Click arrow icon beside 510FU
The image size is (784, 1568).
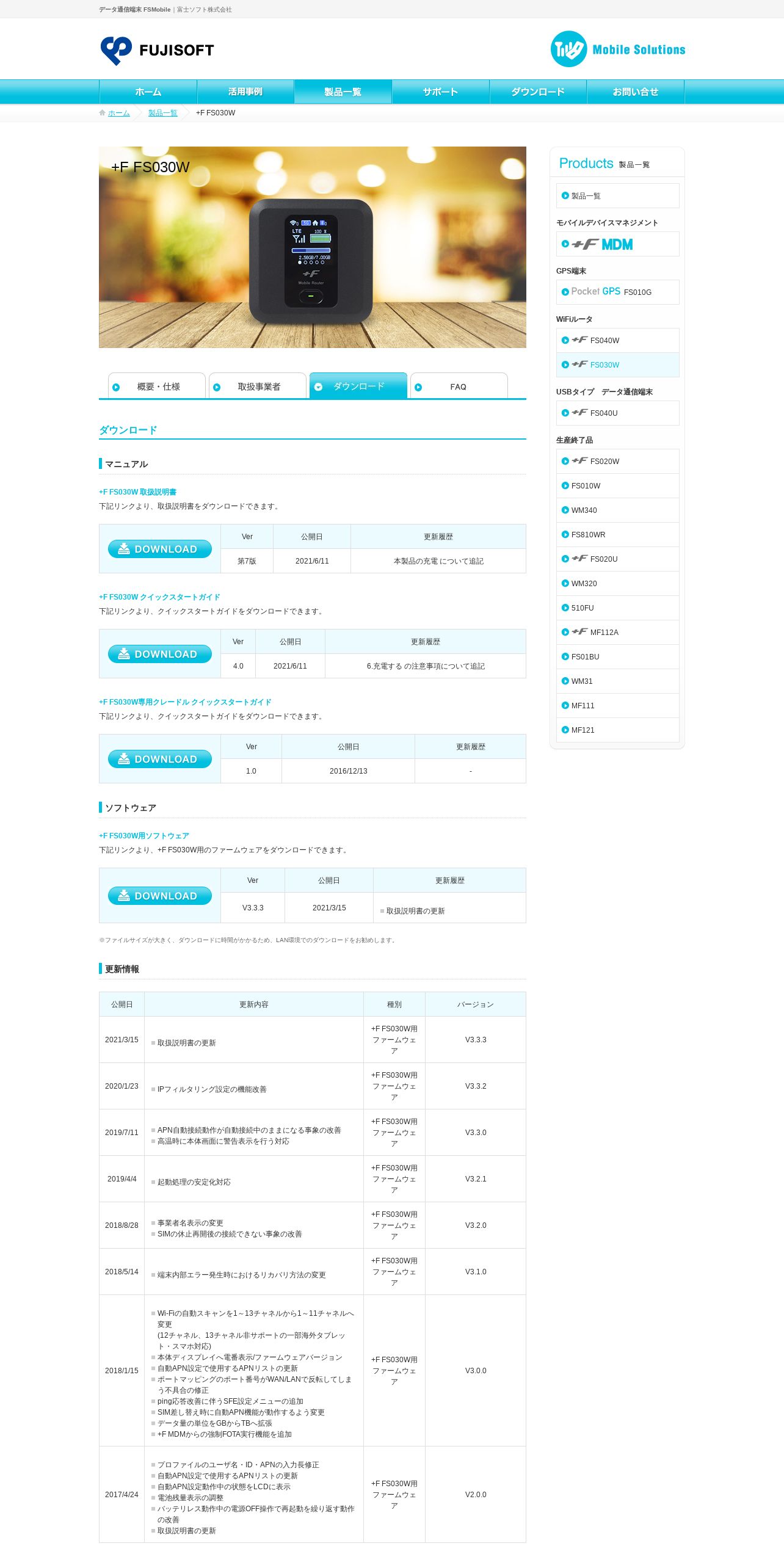pyautogui.click(x=565, y=608)
